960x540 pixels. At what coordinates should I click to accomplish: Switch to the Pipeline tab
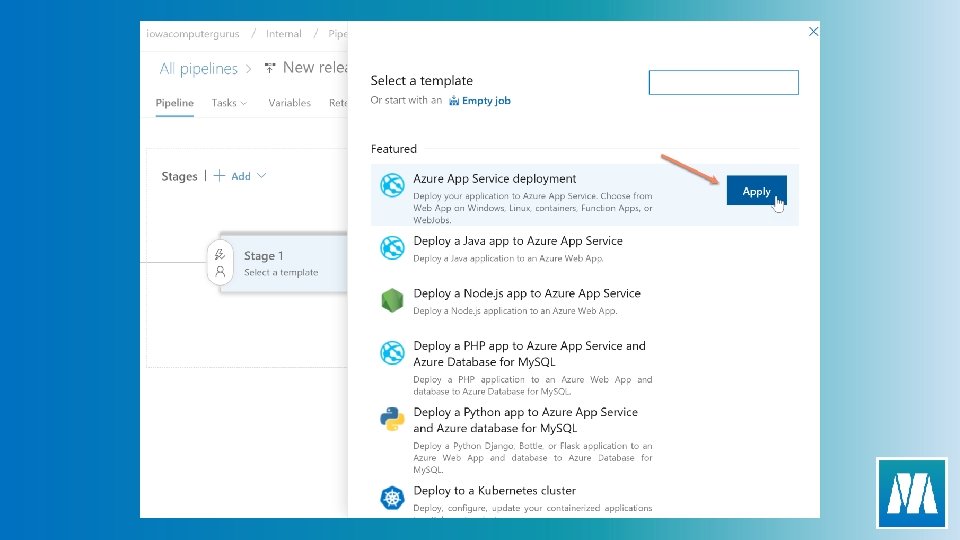pyautogui.click(x=174, y=103)
